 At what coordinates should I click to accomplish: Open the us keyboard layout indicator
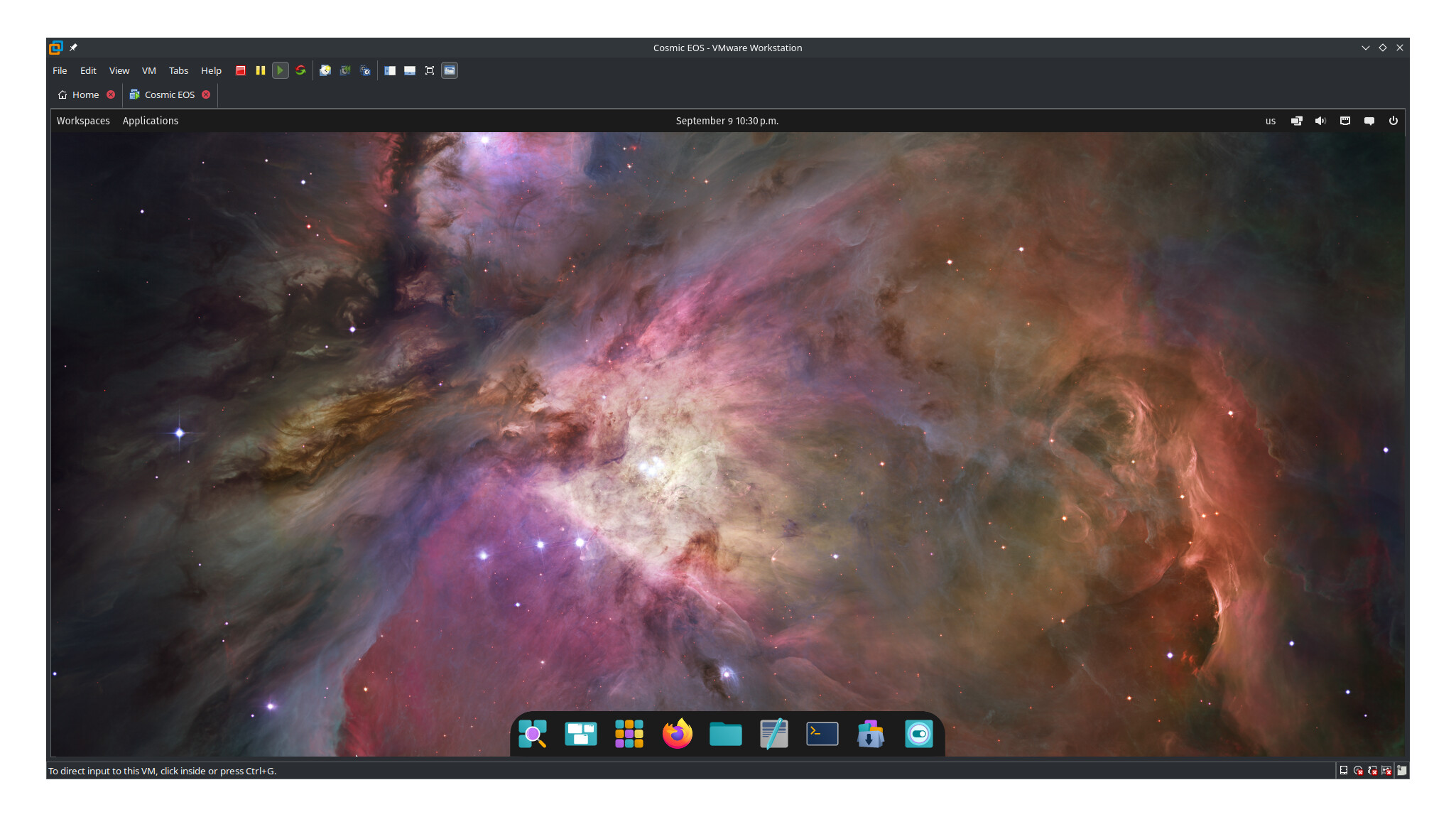(x=1271, y=121)
